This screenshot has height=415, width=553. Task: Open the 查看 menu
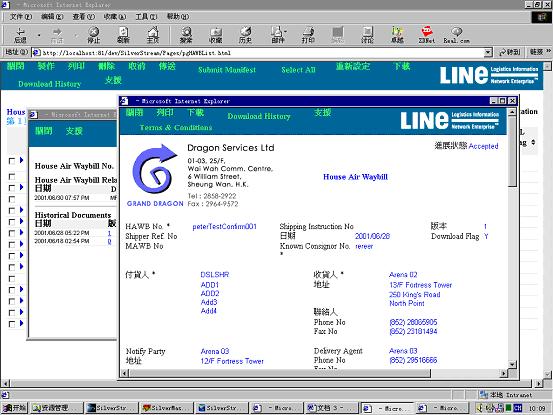[84, 17]
